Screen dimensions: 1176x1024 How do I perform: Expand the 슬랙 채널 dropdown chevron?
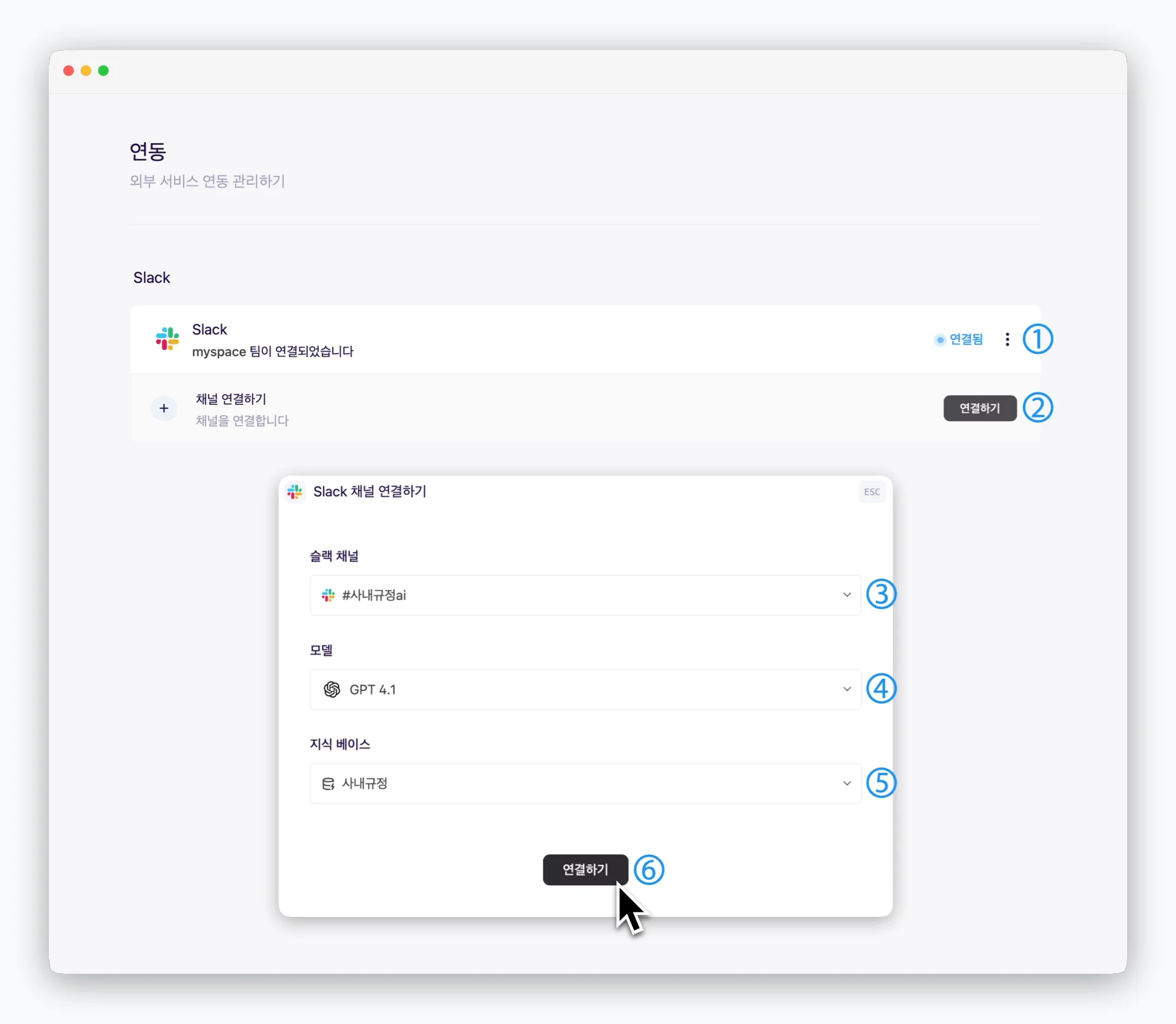(846, 595)
